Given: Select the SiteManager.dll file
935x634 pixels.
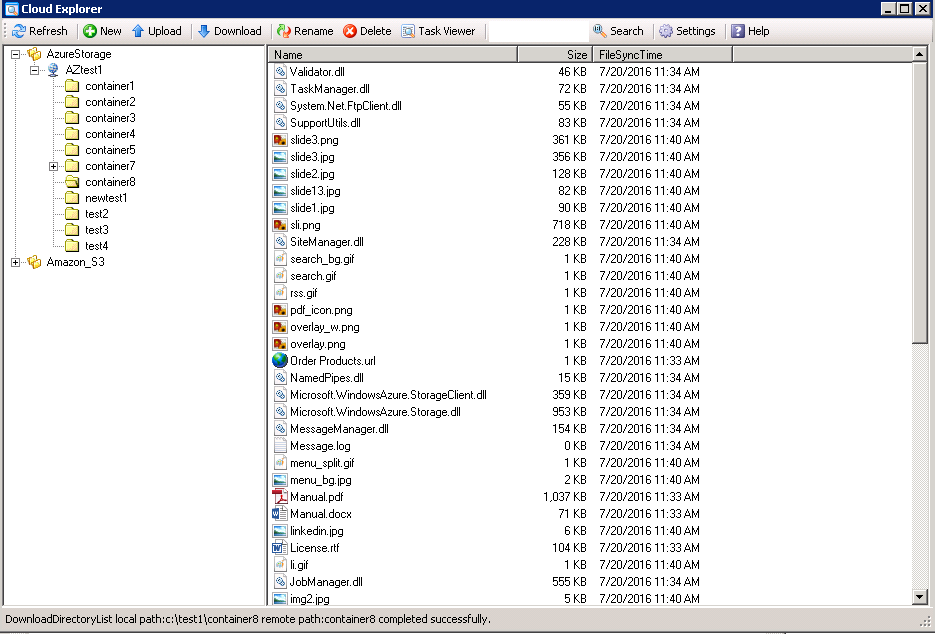Looking at the screenshot, I should pos(327,242).
